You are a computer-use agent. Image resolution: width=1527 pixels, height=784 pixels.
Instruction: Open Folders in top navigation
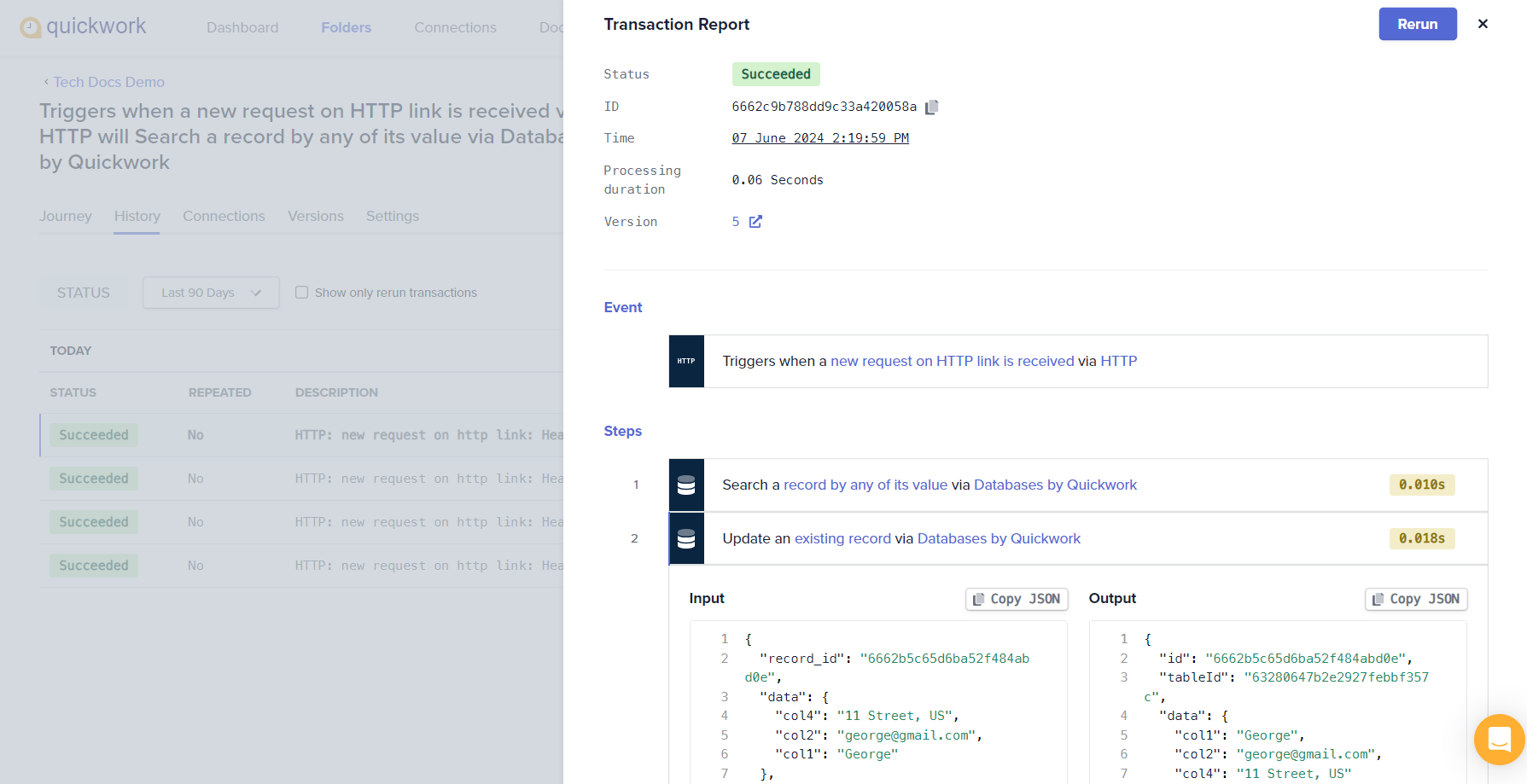click(347, 27)
